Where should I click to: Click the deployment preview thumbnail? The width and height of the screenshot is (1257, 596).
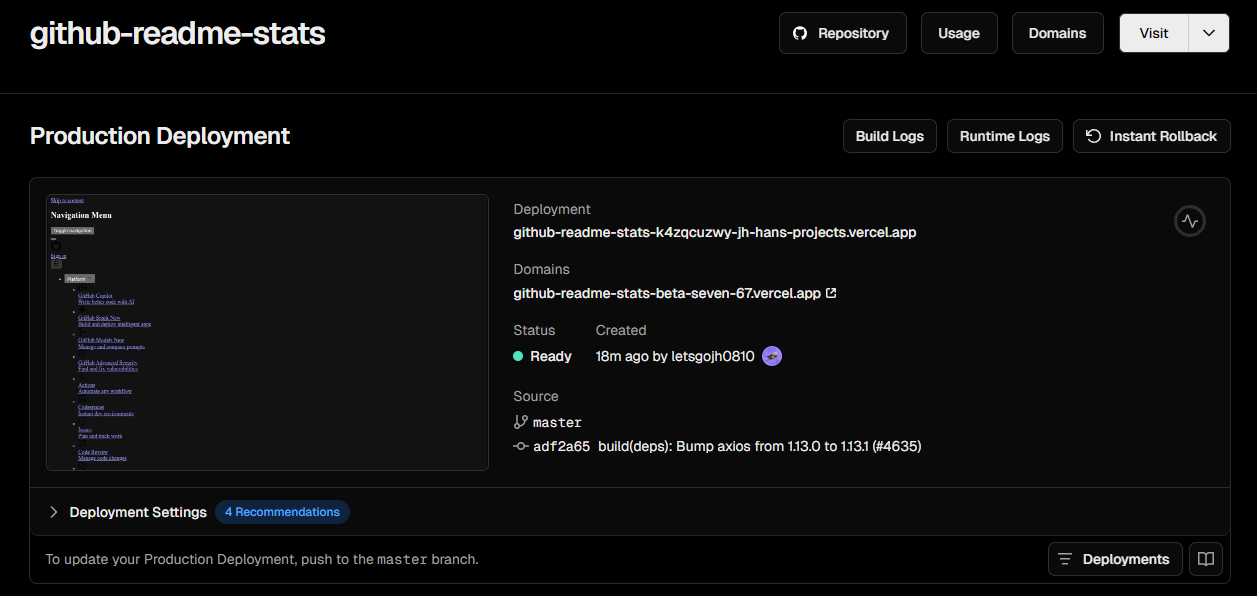[267, 332]
